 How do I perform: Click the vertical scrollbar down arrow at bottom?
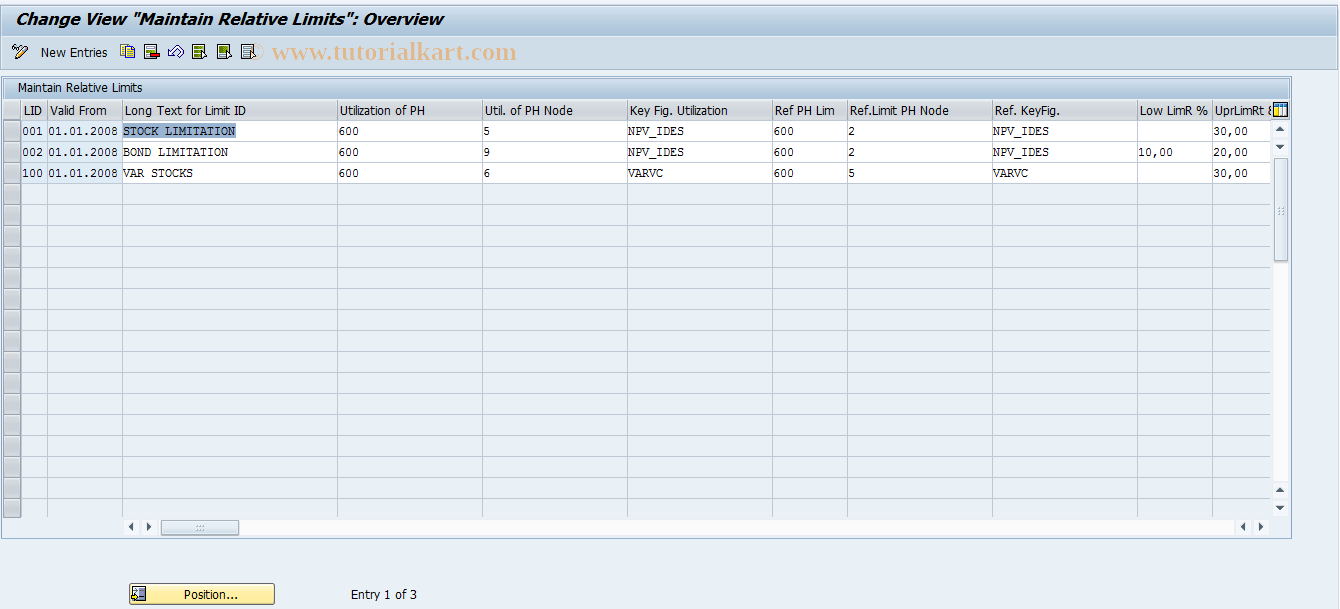[1280, 509]
